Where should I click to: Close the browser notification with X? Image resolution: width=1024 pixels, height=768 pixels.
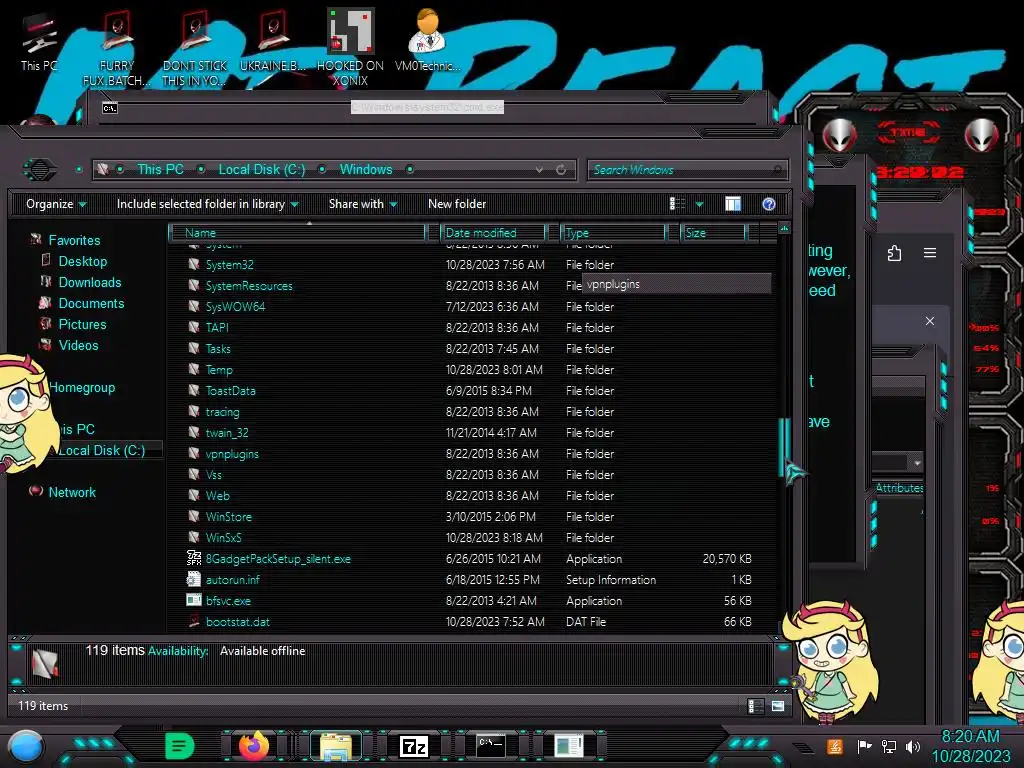coord(930,321)
